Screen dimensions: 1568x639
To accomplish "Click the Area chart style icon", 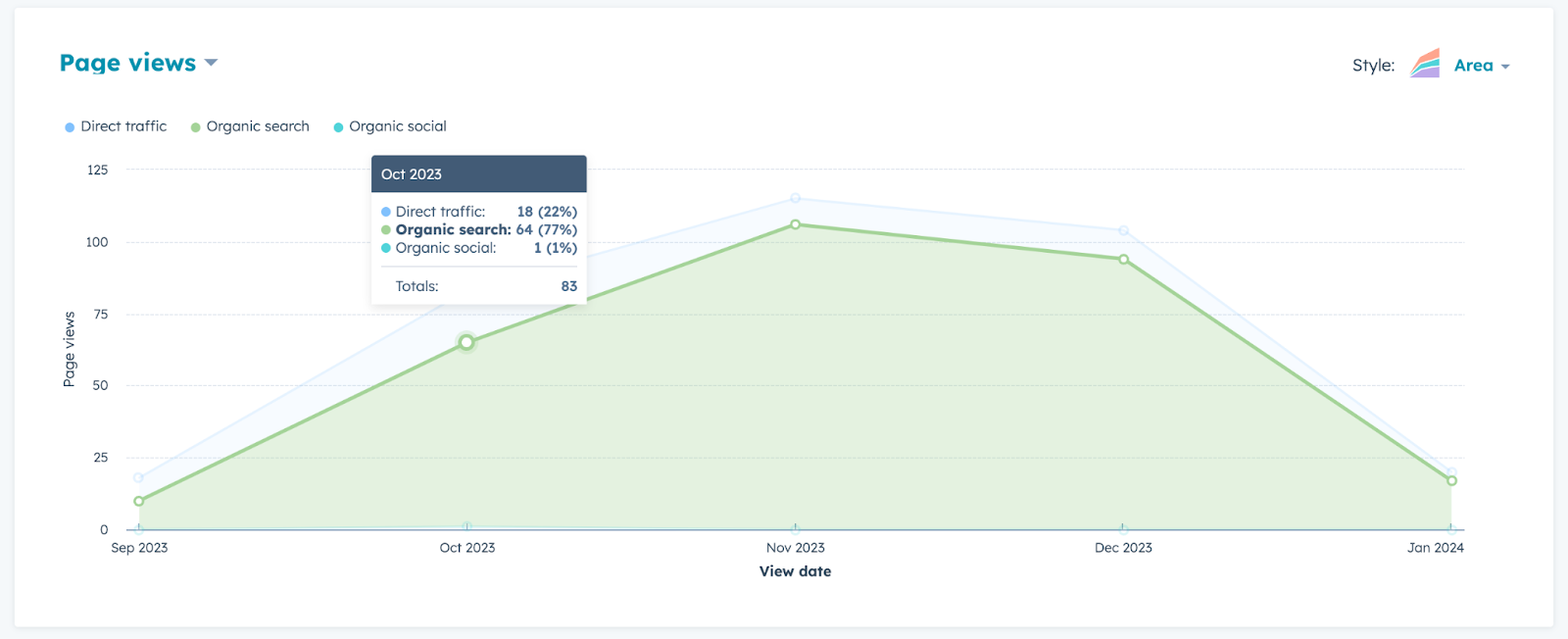I will click(x=1423, y=65).
